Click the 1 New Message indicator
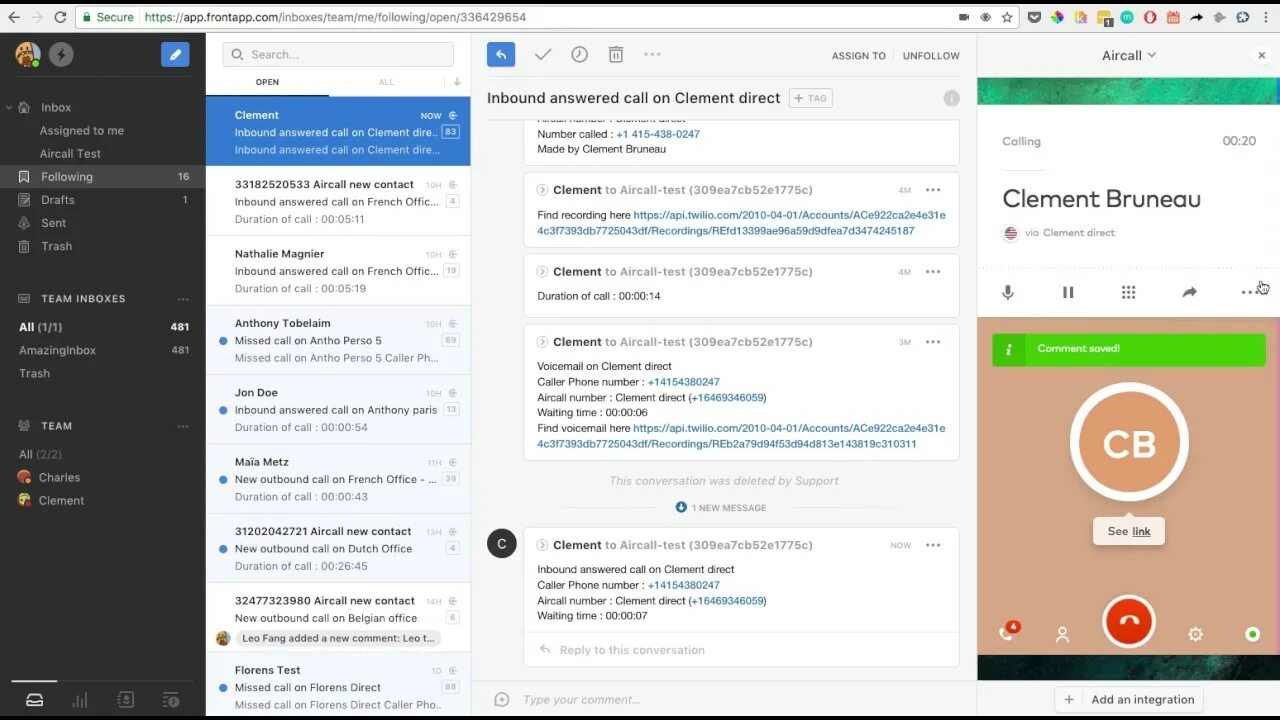 coord(721,508)
